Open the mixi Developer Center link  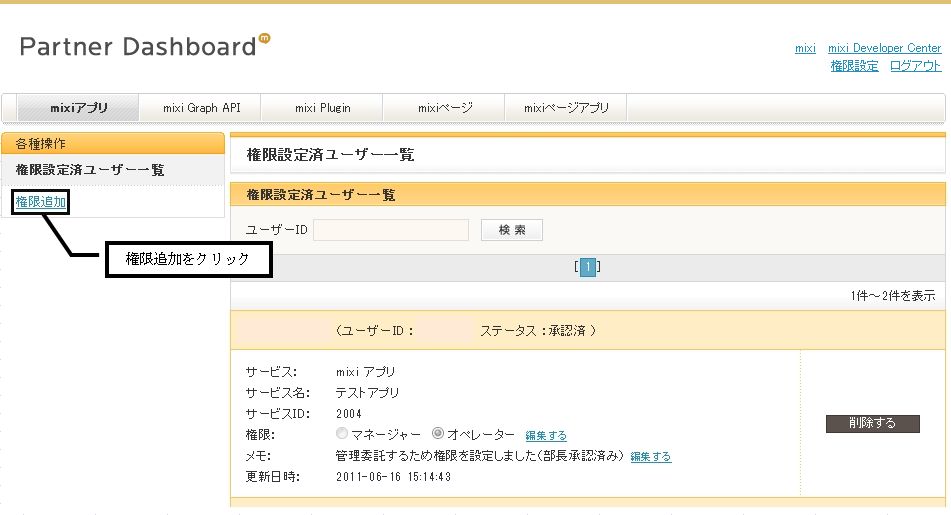click(884, 48)
